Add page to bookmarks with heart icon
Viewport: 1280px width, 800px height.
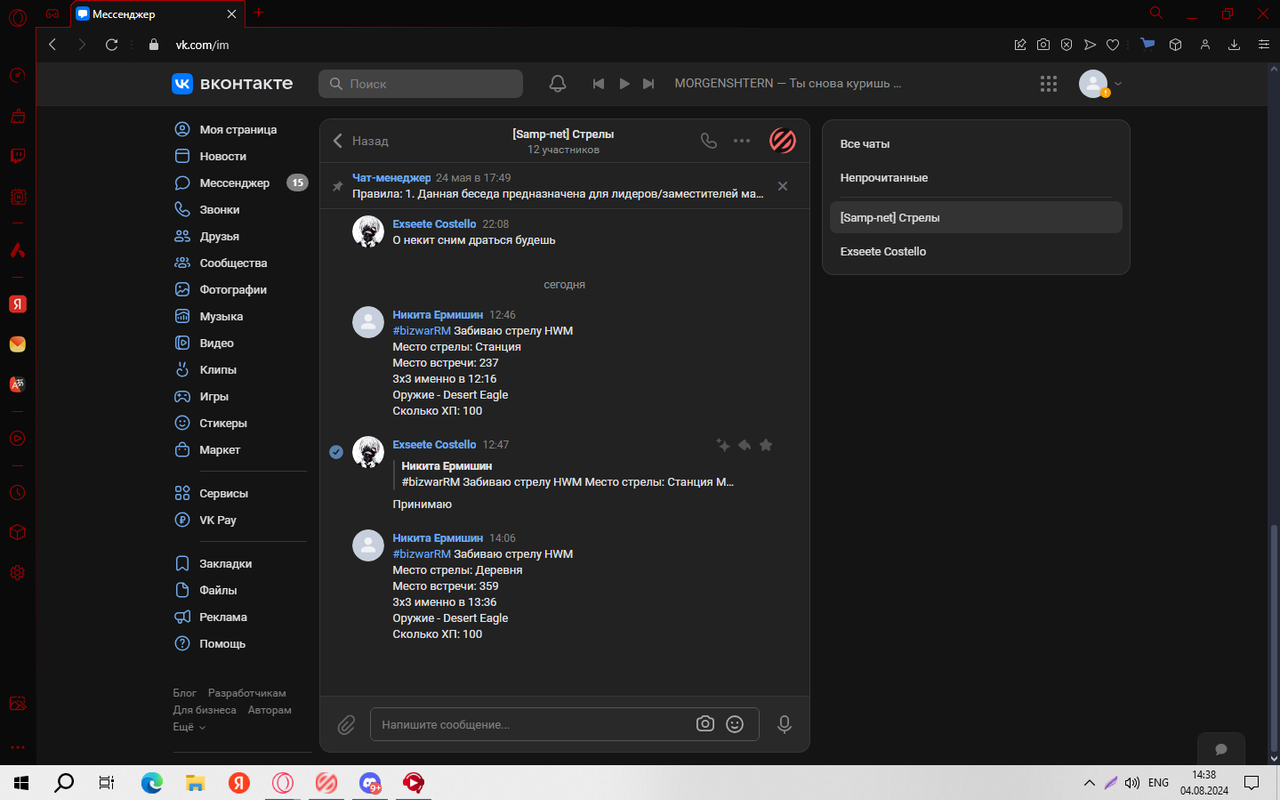1112,44
